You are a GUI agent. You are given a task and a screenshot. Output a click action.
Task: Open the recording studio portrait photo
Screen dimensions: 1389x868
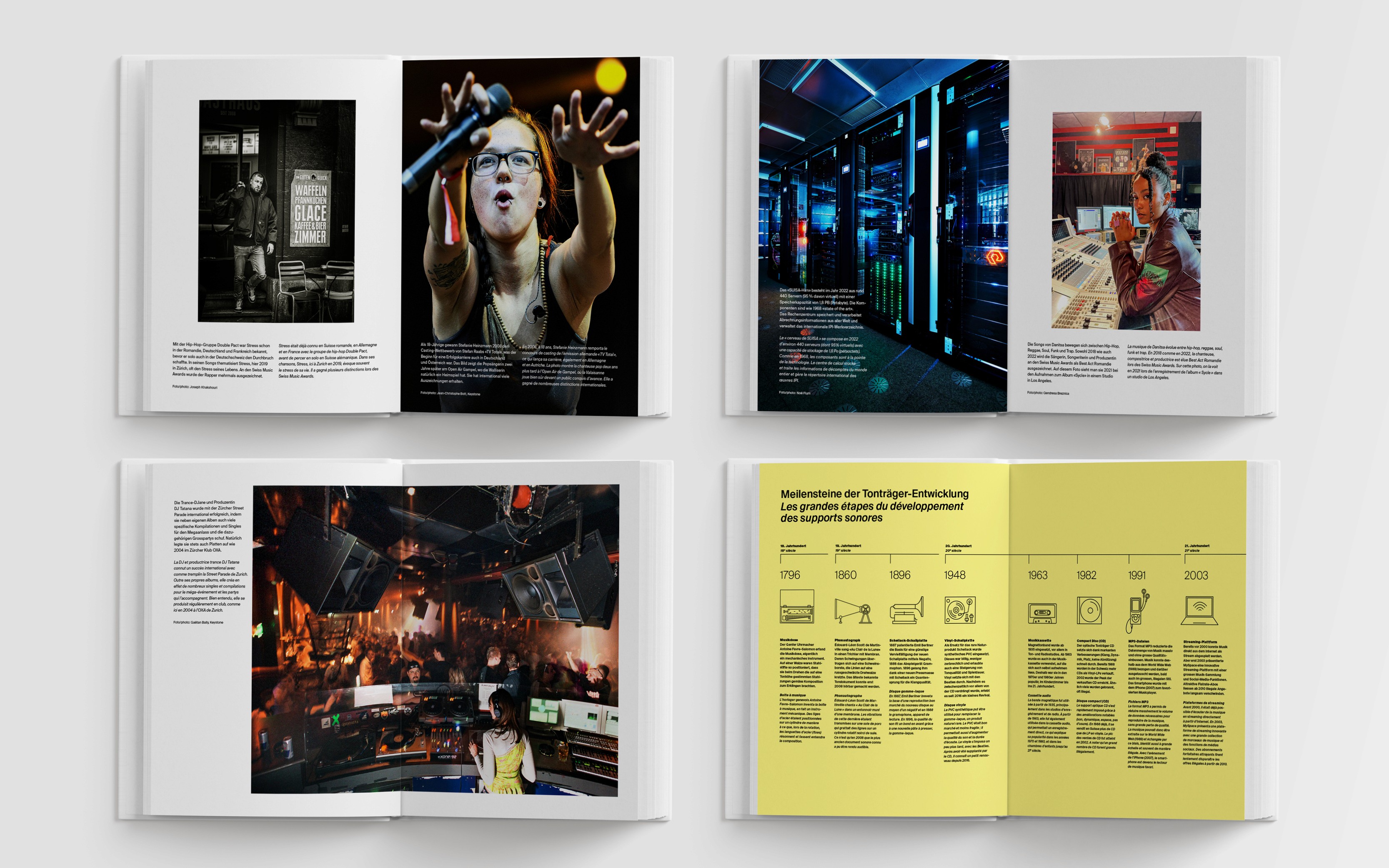1126,221
